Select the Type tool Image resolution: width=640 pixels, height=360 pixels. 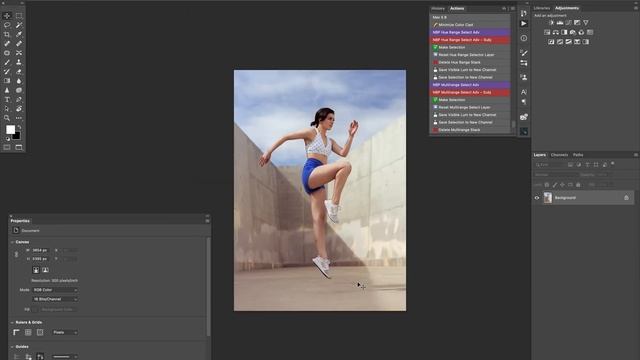pos(7,100)
